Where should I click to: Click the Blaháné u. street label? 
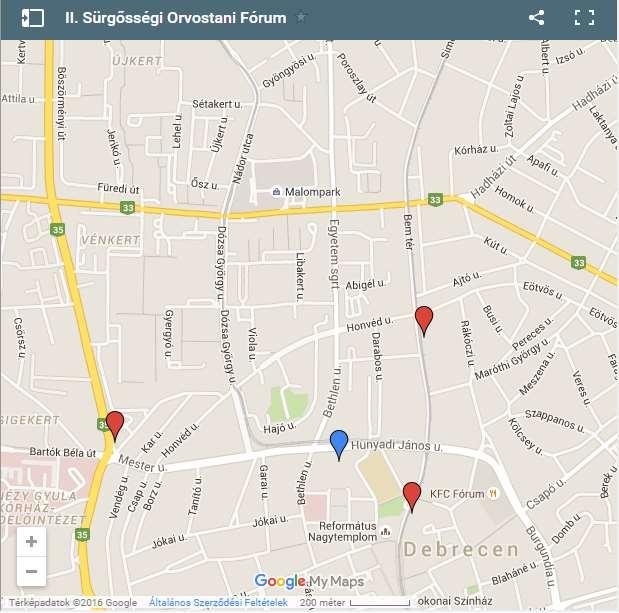tap(515, 573)
